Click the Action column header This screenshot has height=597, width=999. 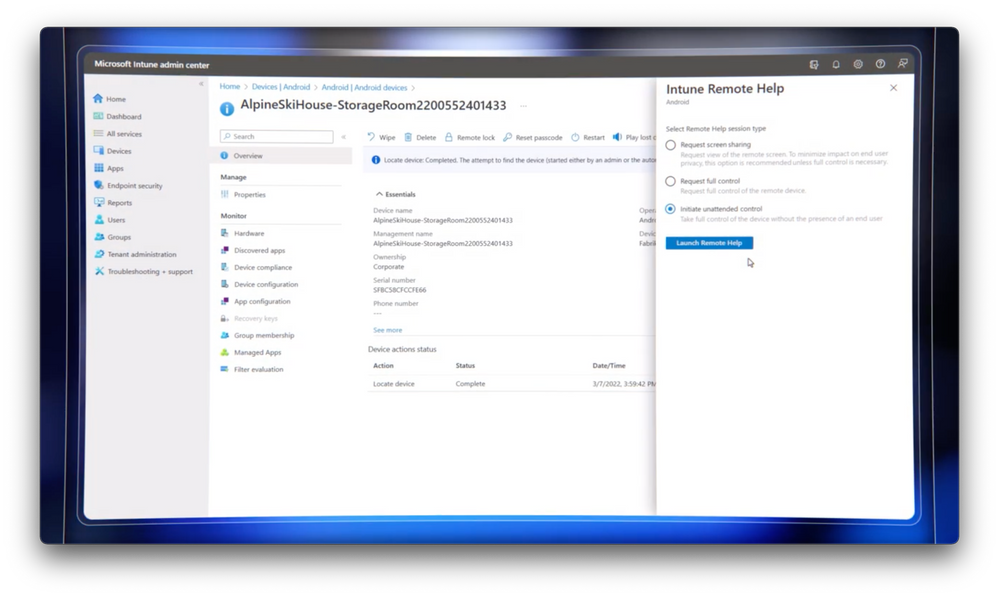tap(383, 366)
